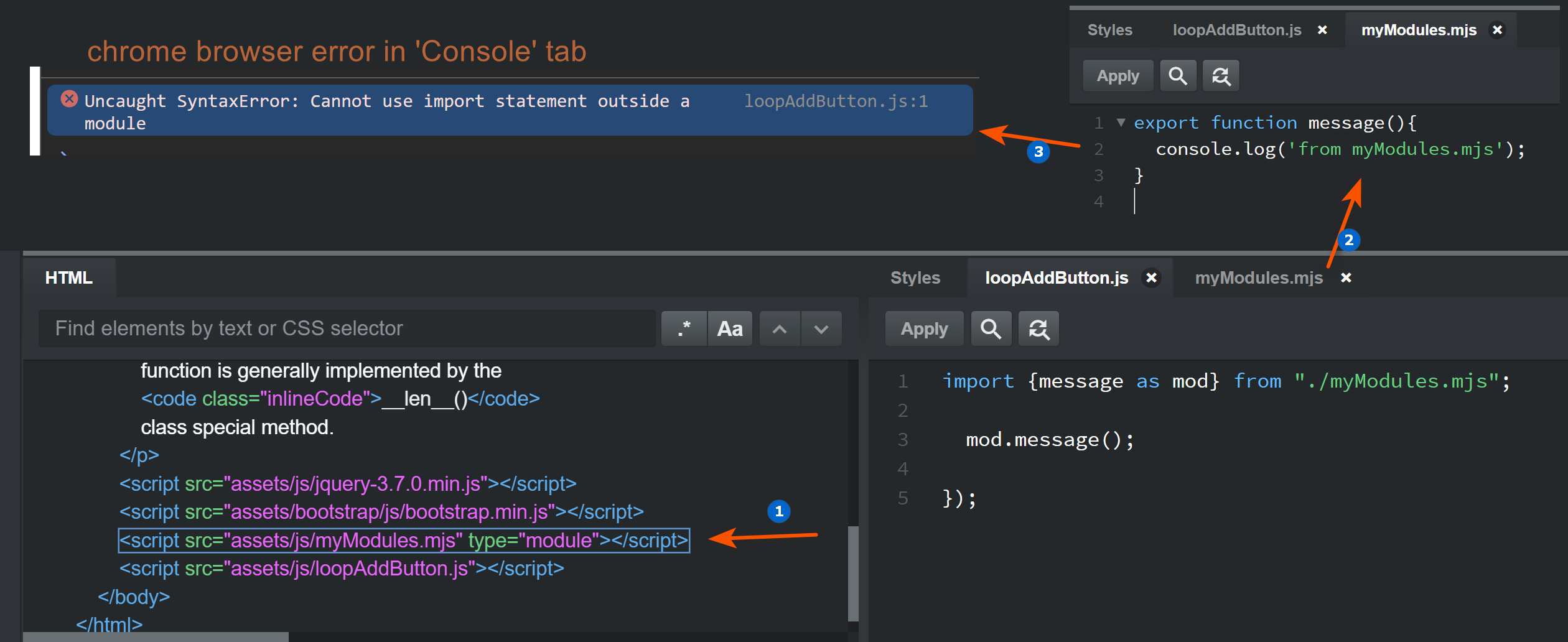This screenshot has height=642, width=1568.
Task: Close the active myModules.mjs tab in the upper editor
Action: [1498, 30]
